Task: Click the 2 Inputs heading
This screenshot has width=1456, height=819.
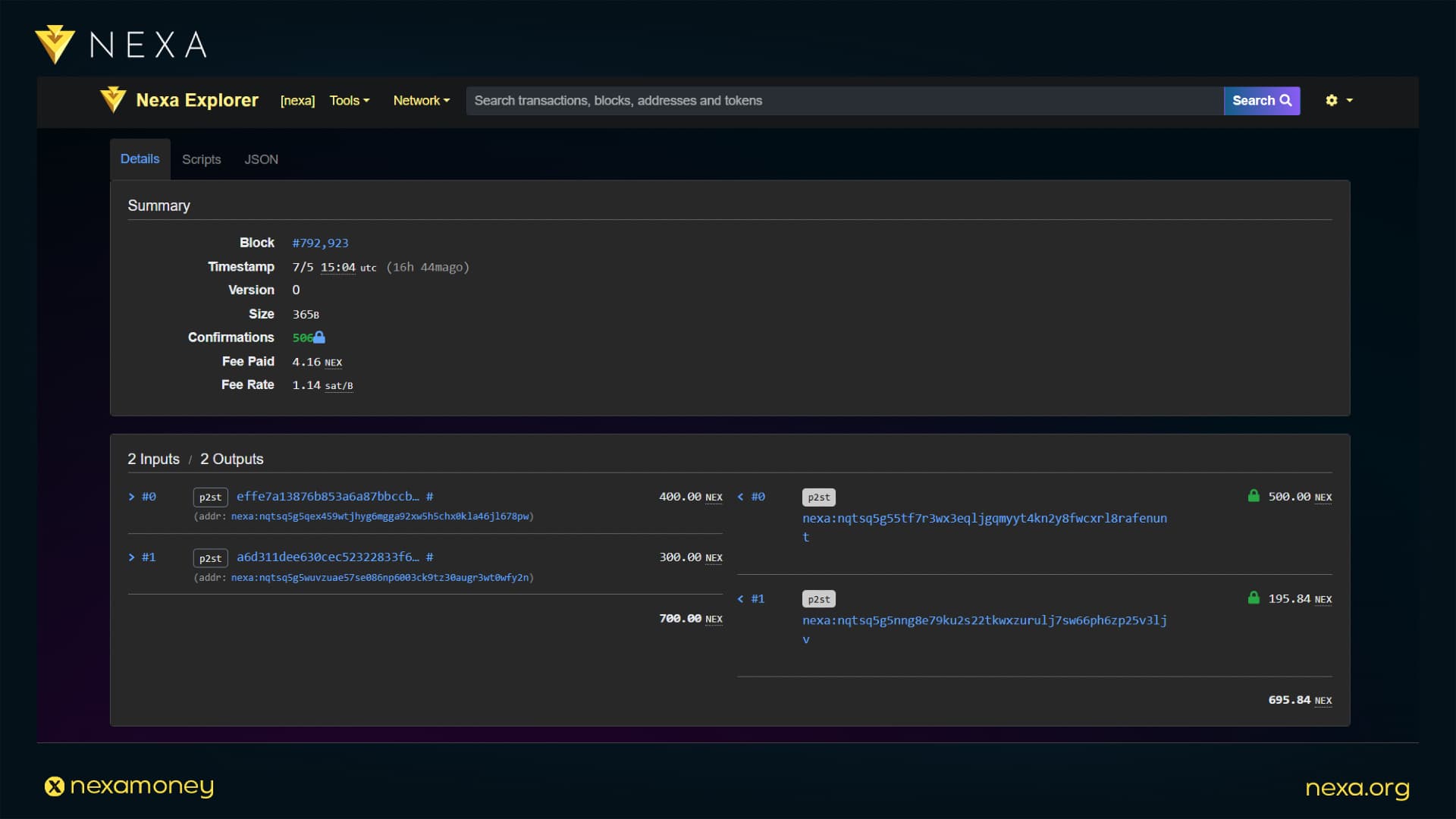Action: pos(153,460)
